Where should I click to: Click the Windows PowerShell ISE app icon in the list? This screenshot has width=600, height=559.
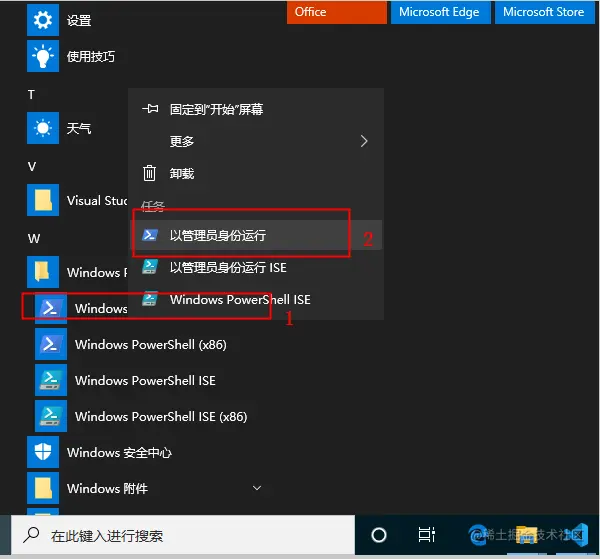click(51, 380)
